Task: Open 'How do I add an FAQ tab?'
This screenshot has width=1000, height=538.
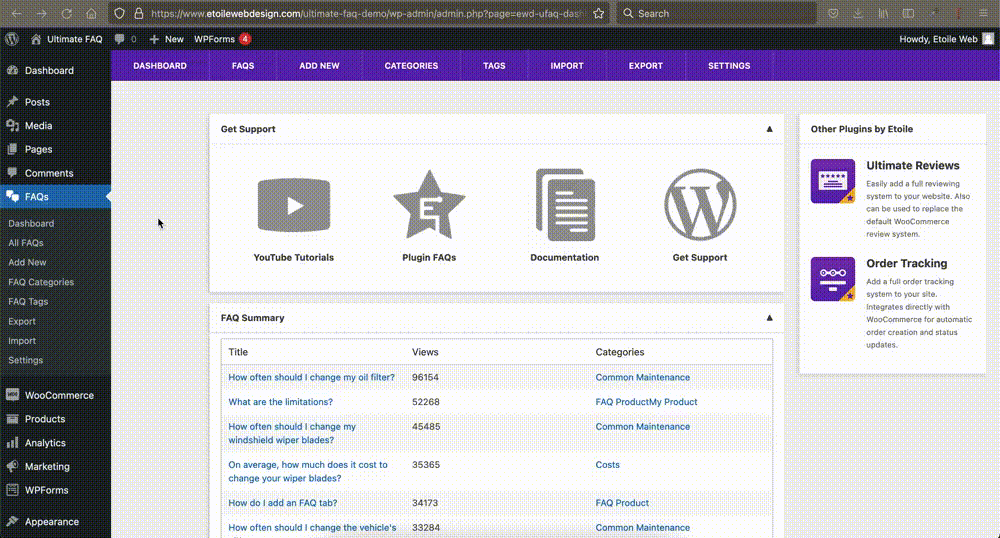Action: [x=283, y=503]
